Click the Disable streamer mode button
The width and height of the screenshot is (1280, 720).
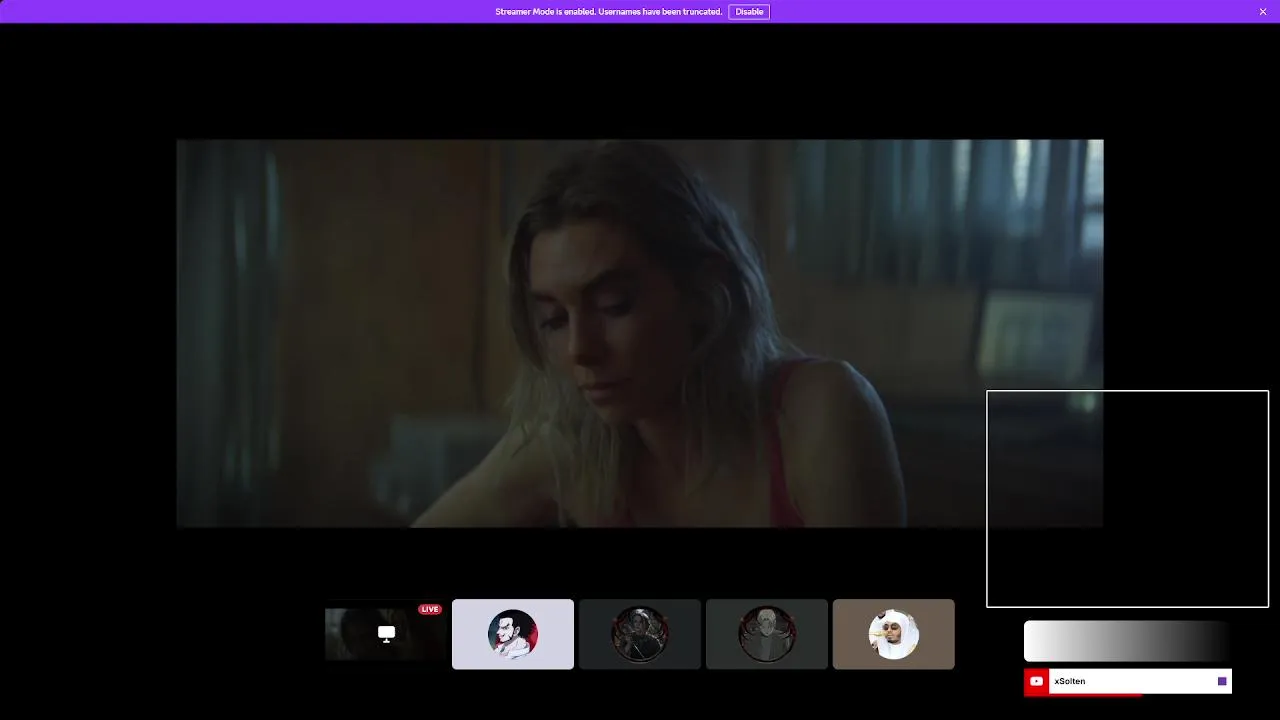click(749, 12)
